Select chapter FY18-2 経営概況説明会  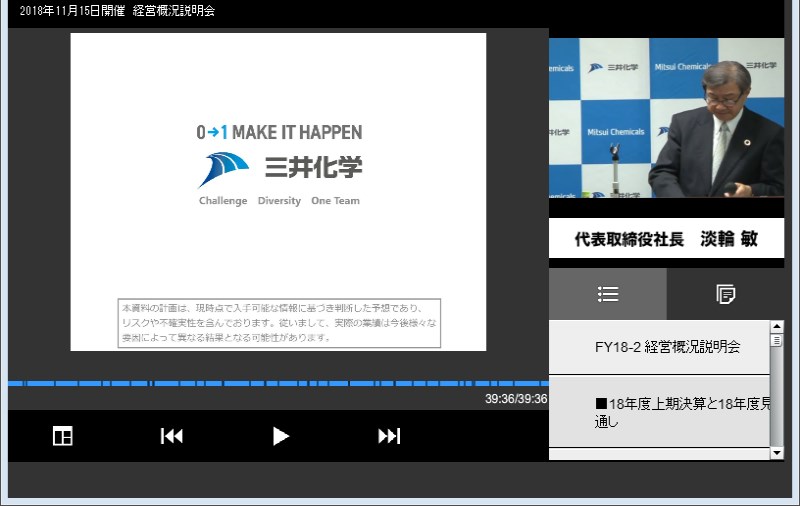coord(659,347)
